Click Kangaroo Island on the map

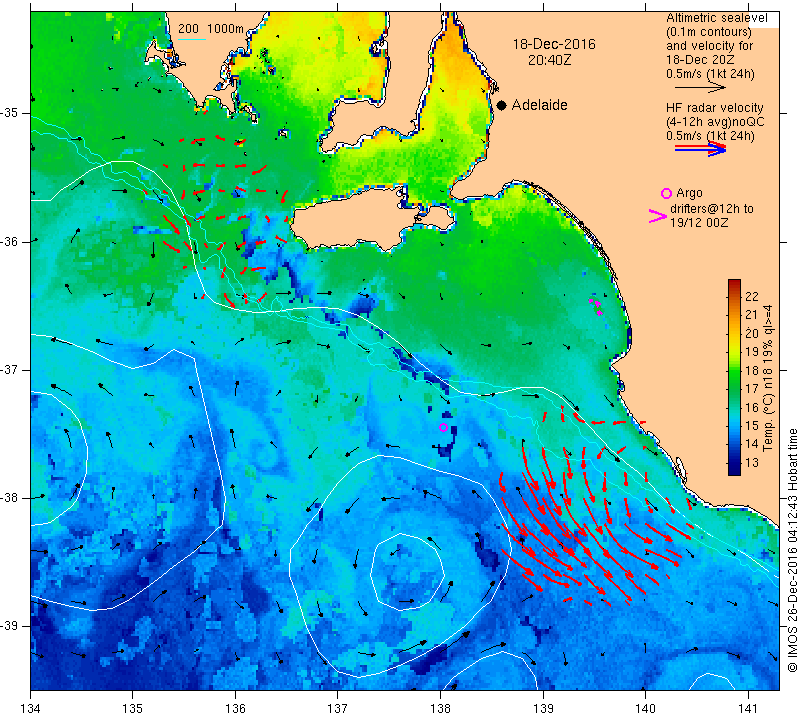click(366, 219)
